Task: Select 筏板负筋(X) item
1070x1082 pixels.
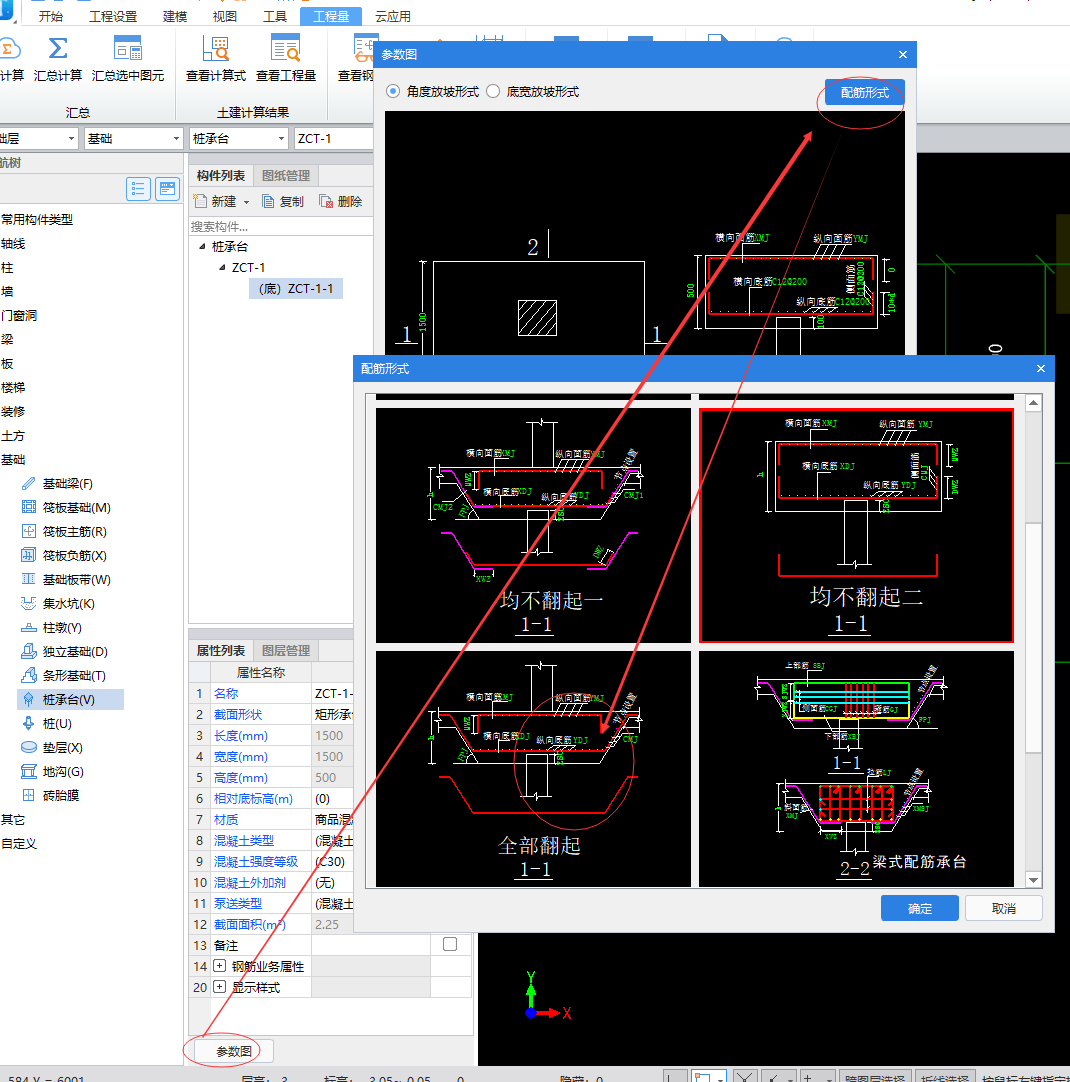Action: (75, 555)
